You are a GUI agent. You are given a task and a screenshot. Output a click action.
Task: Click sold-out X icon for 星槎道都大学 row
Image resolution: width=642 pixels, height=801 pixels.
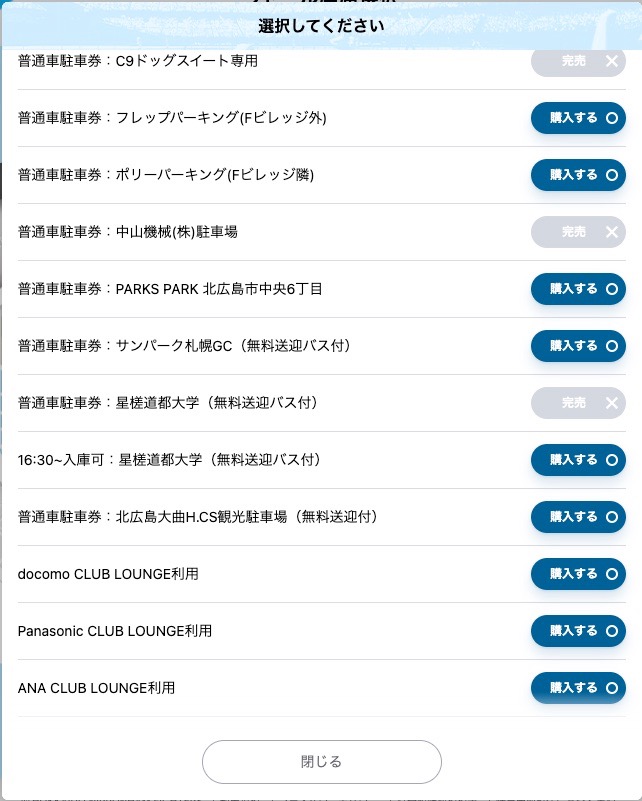tap(612, 403)
